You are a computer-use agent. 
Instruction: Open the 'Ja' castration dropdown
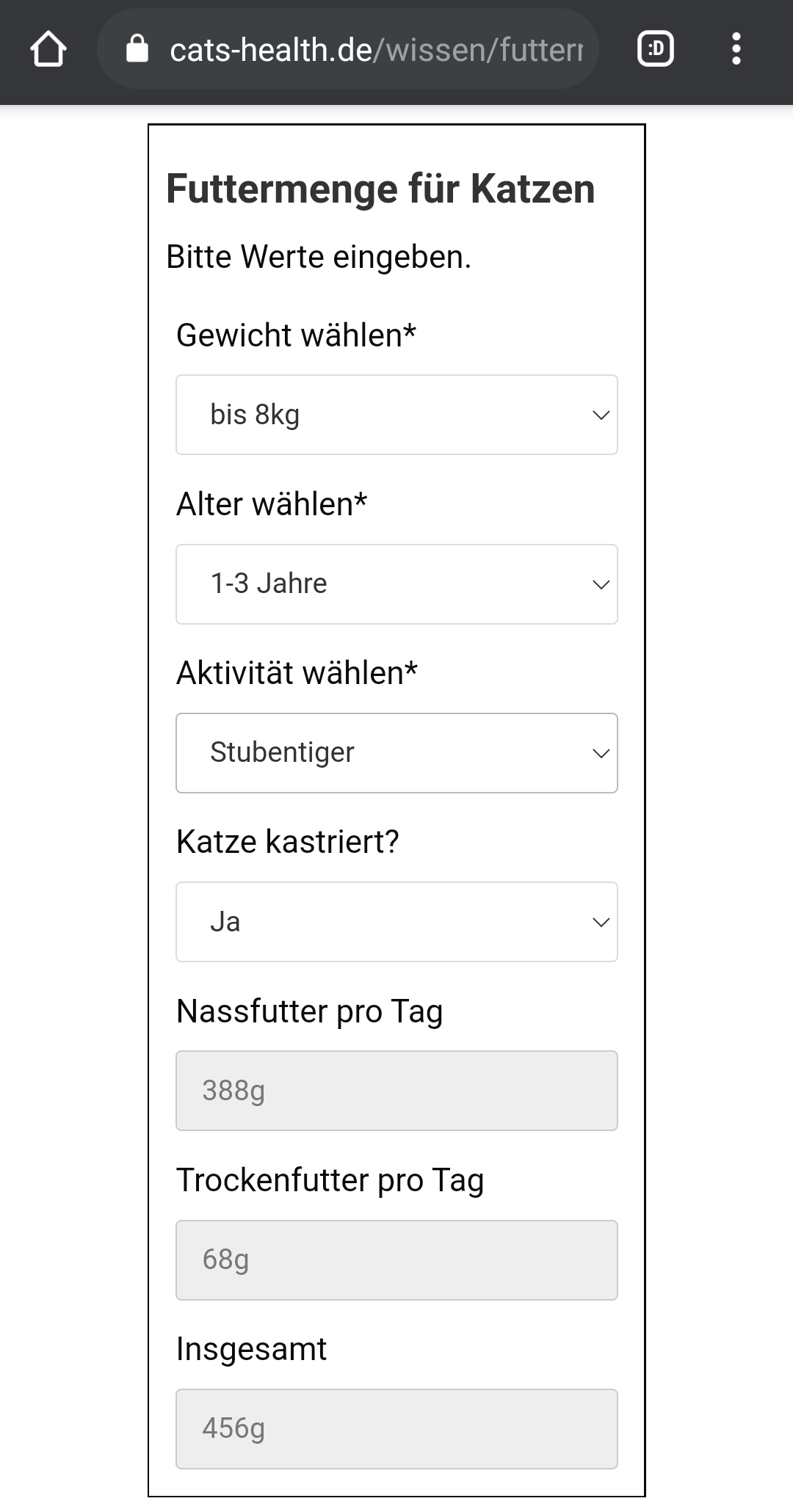[x=396, y=922]
